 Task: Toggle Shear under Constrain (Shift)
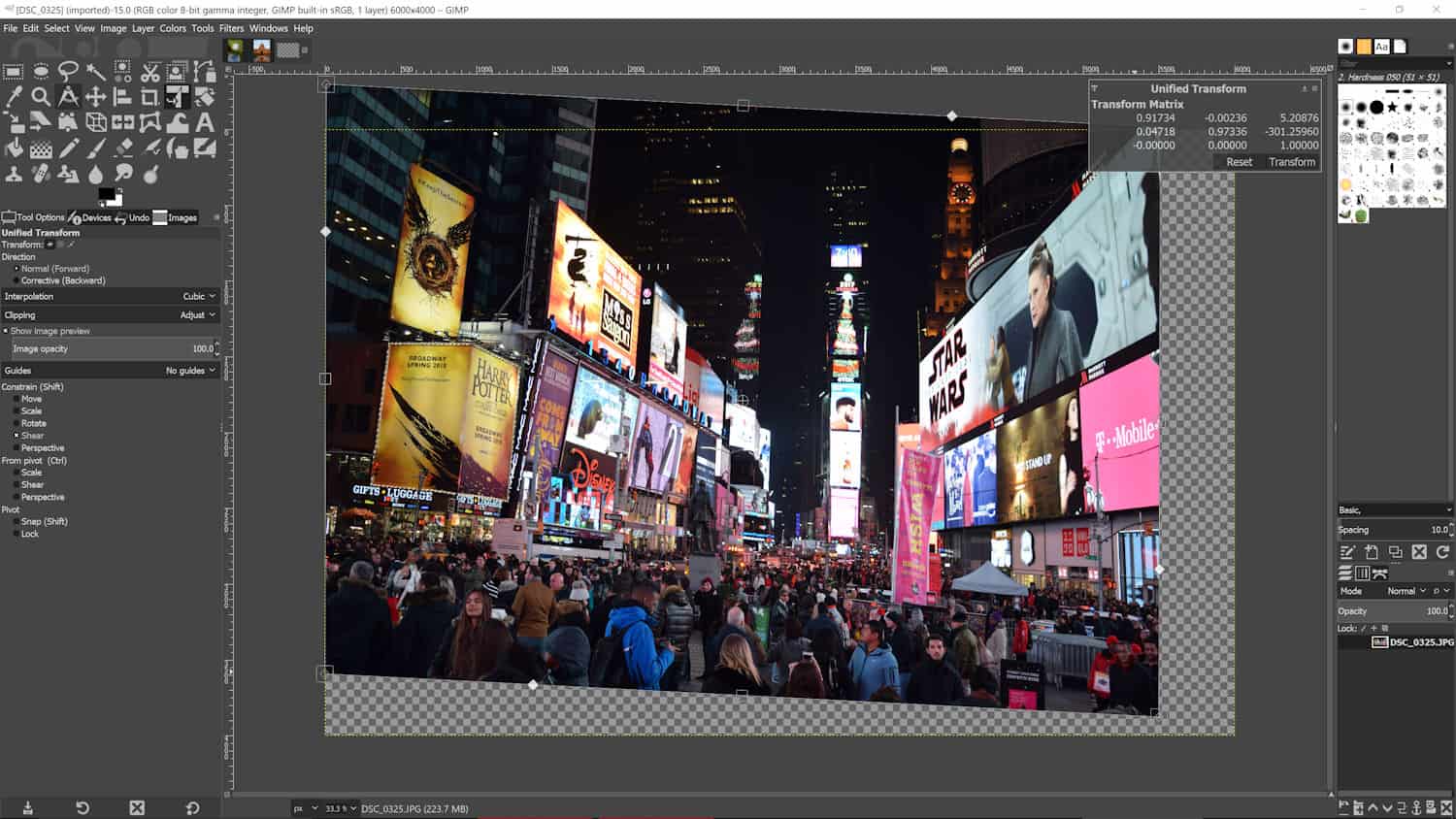(x=28, y=436)
